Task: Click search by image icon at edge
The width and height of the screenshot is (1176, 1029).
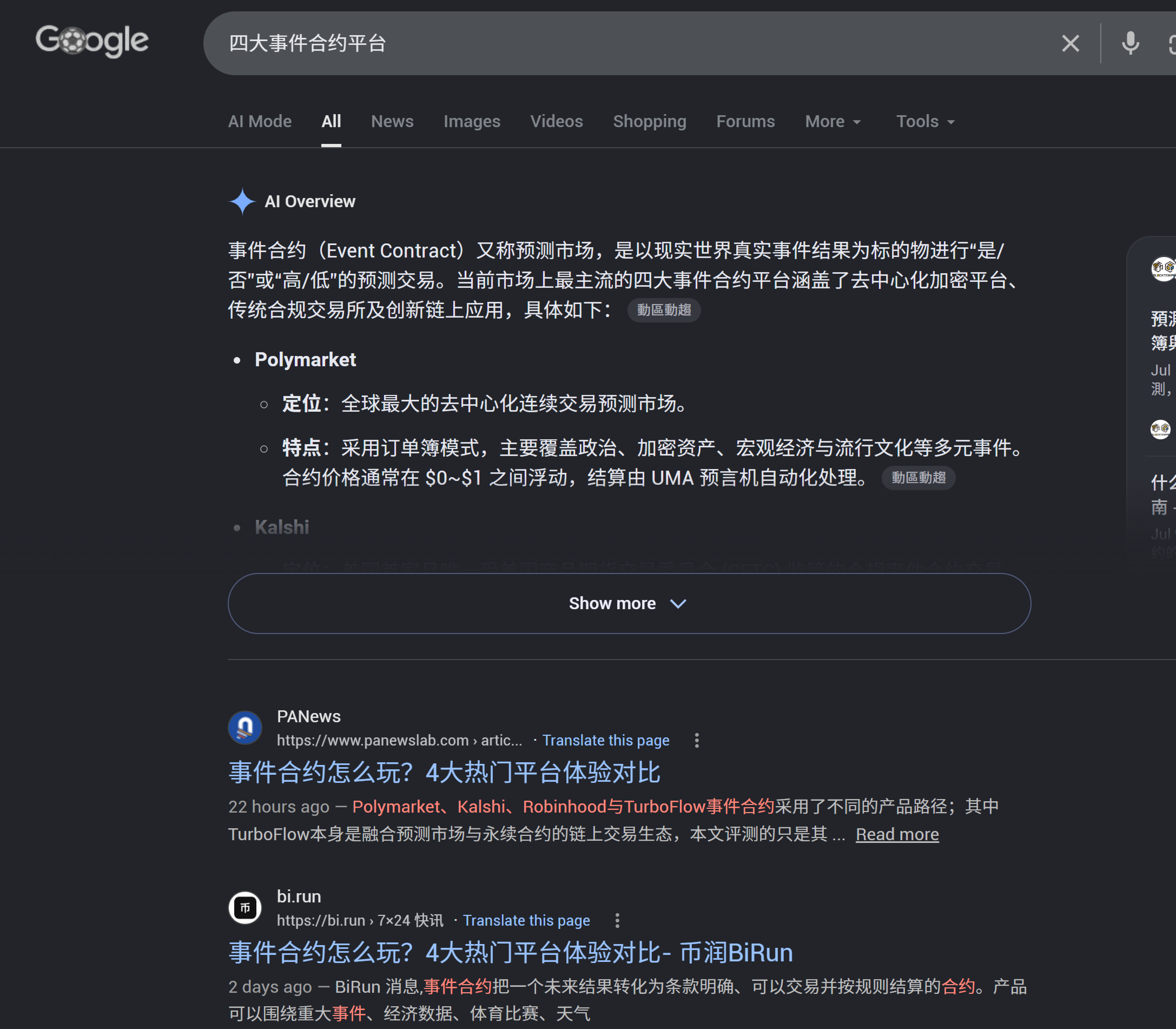Action: tap(1171, 44)
